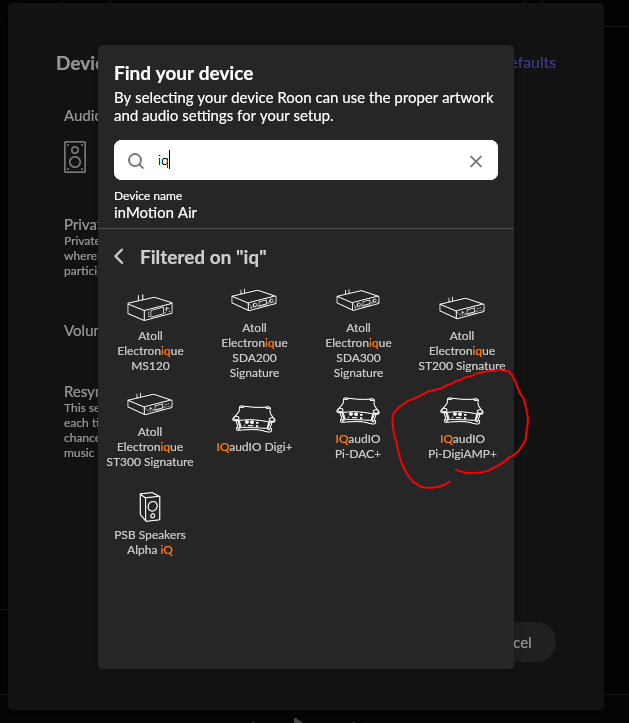Click the 'Pi-DigiAMP+' label text

[x=462, y=454]
